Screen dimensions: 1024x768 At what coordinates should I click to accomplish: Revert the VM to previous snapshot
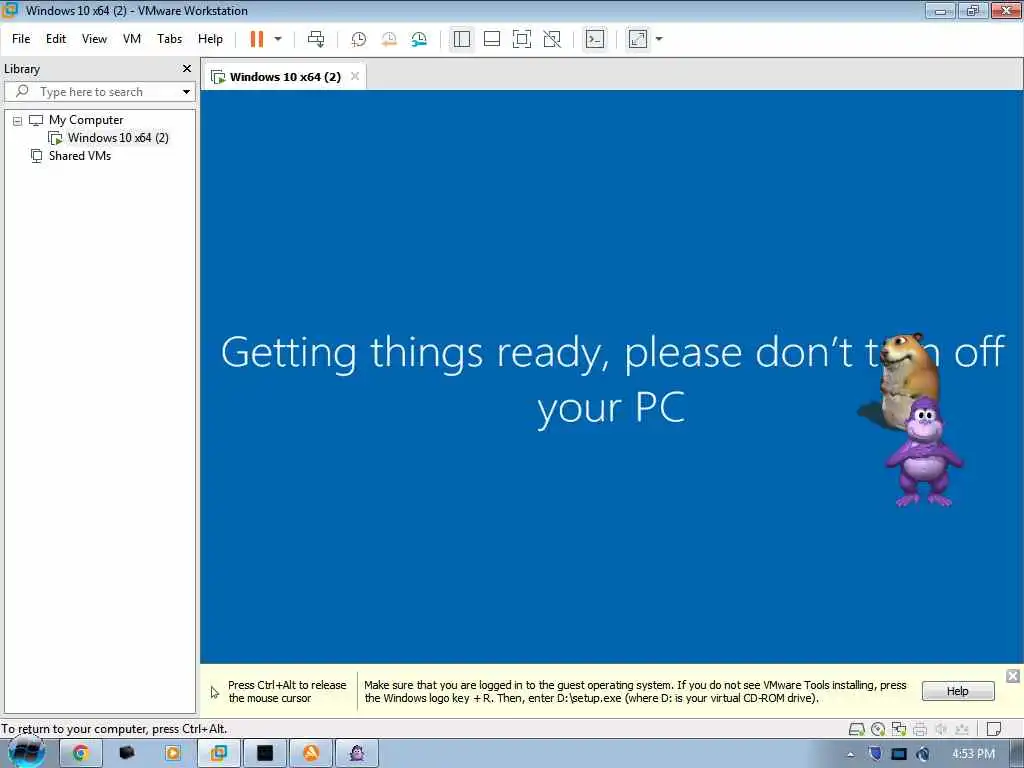coord(389,39)
